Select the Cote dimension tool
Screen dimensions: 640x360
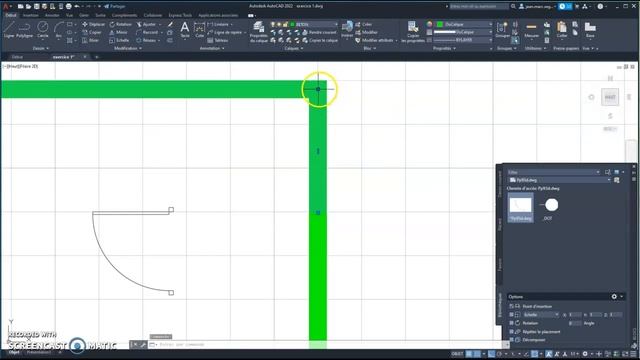199,30
